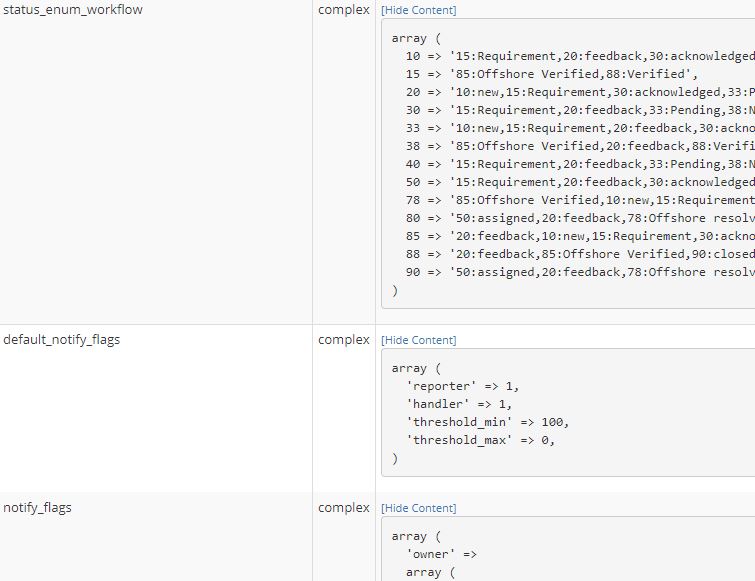
Task: Click the 'complex' type cell for default_notify_flags
Action: (344, 340)
